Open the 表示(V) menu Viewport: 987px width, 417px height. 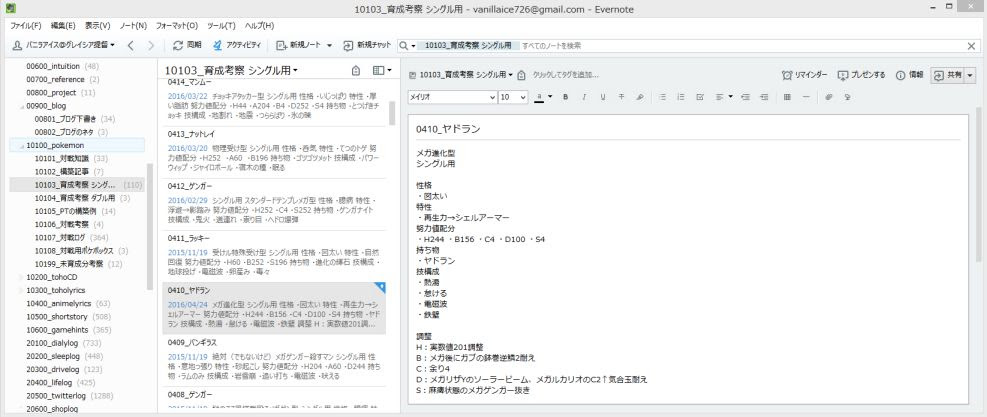tap(98, 26)
